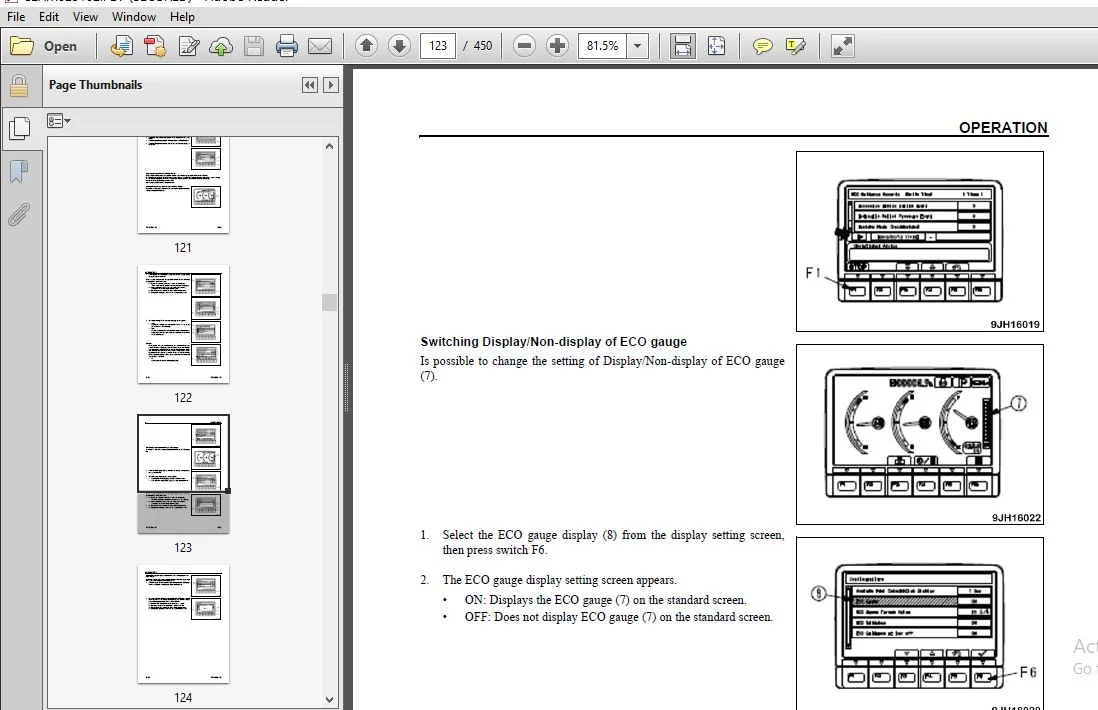Toggle the Page Thumbnails panel icon
Viewport: 1098px width, 710px height.
pyautogui.click(x=20, y=128)
